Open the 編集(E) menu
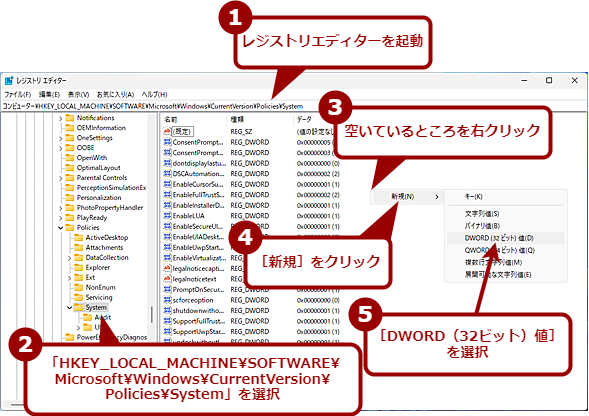This screenshot has width=589, height=416. tap(49, 94)
